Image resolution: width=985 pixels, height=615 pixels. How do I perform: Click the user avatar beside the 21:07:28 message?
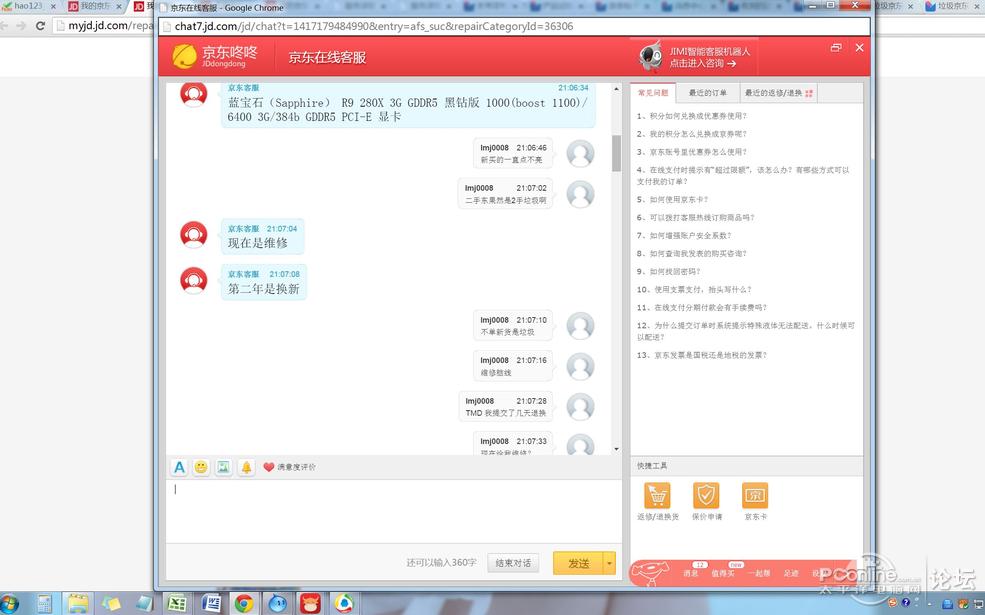pos(580,406)
